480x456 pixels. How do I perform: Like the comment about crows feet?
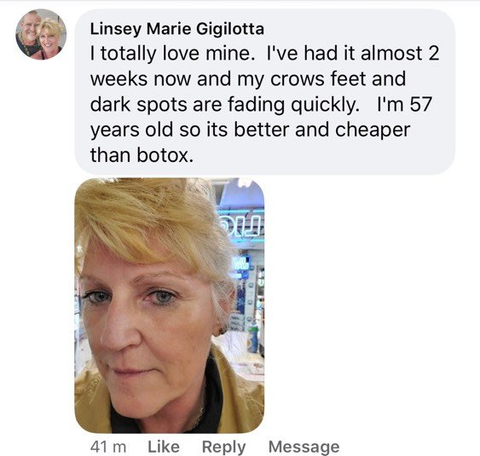pos(163,446)
